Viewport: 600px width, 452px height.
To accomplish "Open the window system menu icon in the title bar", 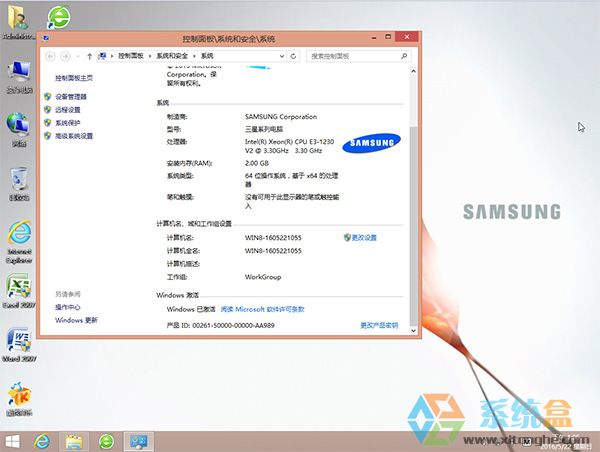I will (x=46, y=38).
